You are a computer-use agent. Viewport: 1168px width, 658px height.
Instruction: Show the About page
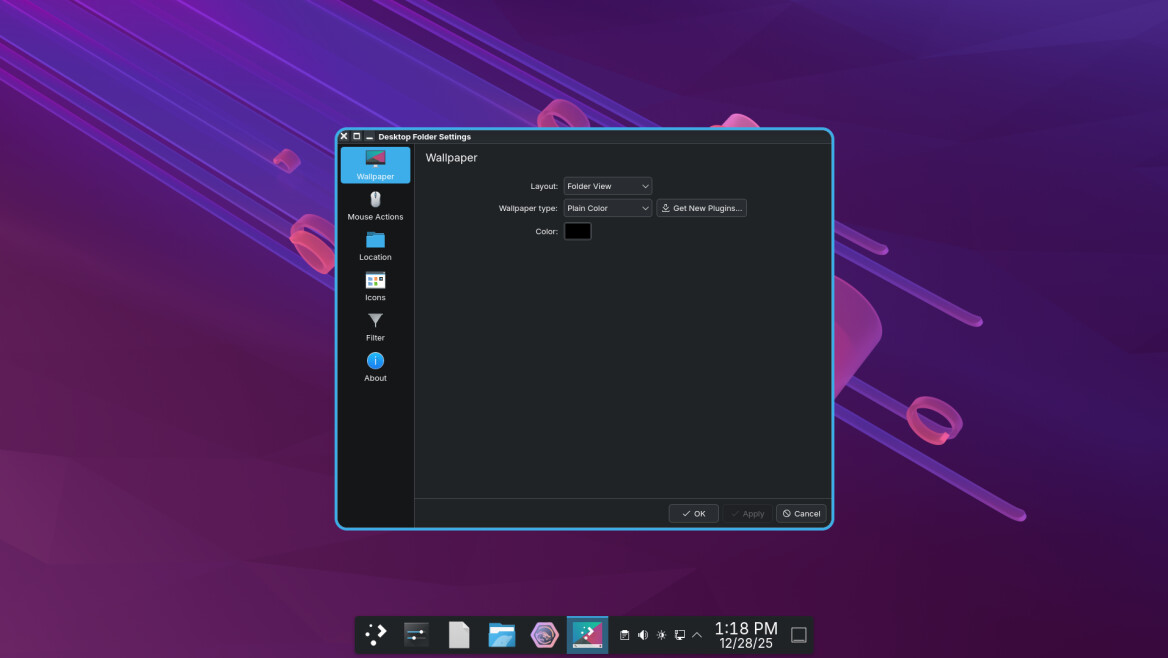[375, 366]
